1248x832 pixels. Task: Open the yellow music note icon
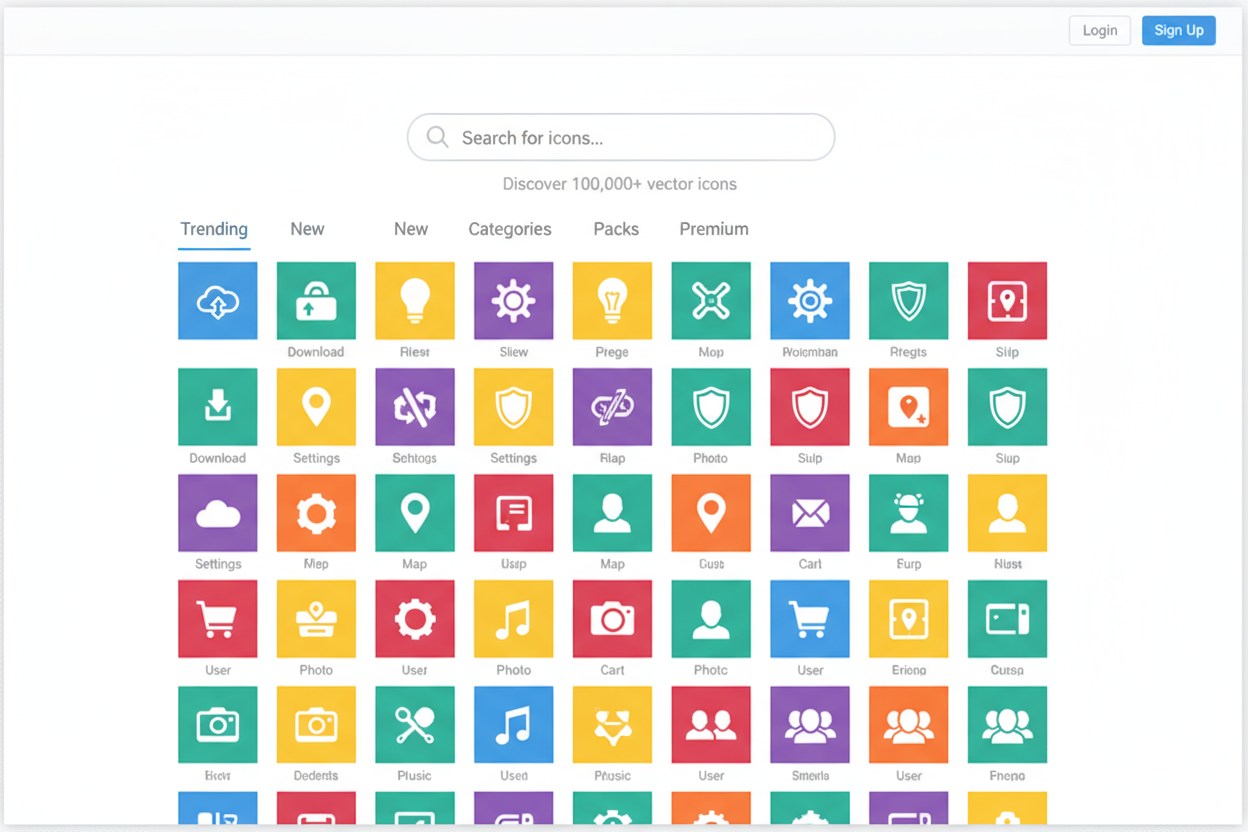(513, 619)
